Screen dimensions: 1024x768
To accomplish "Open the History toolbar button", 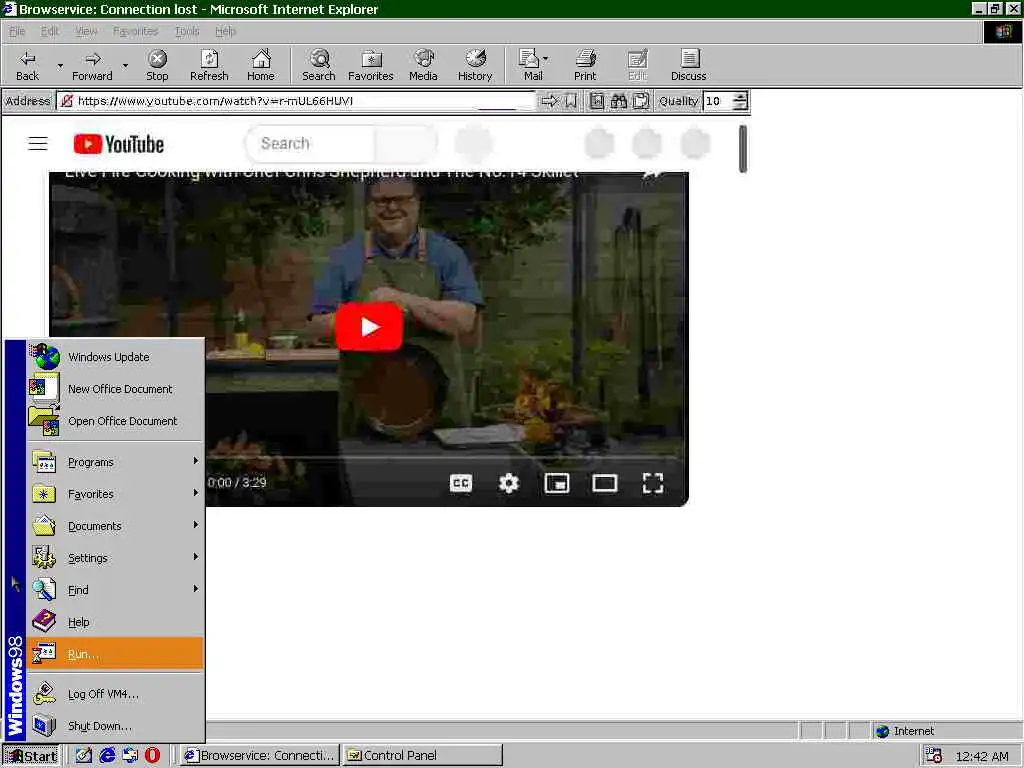I will coord(475,65).
